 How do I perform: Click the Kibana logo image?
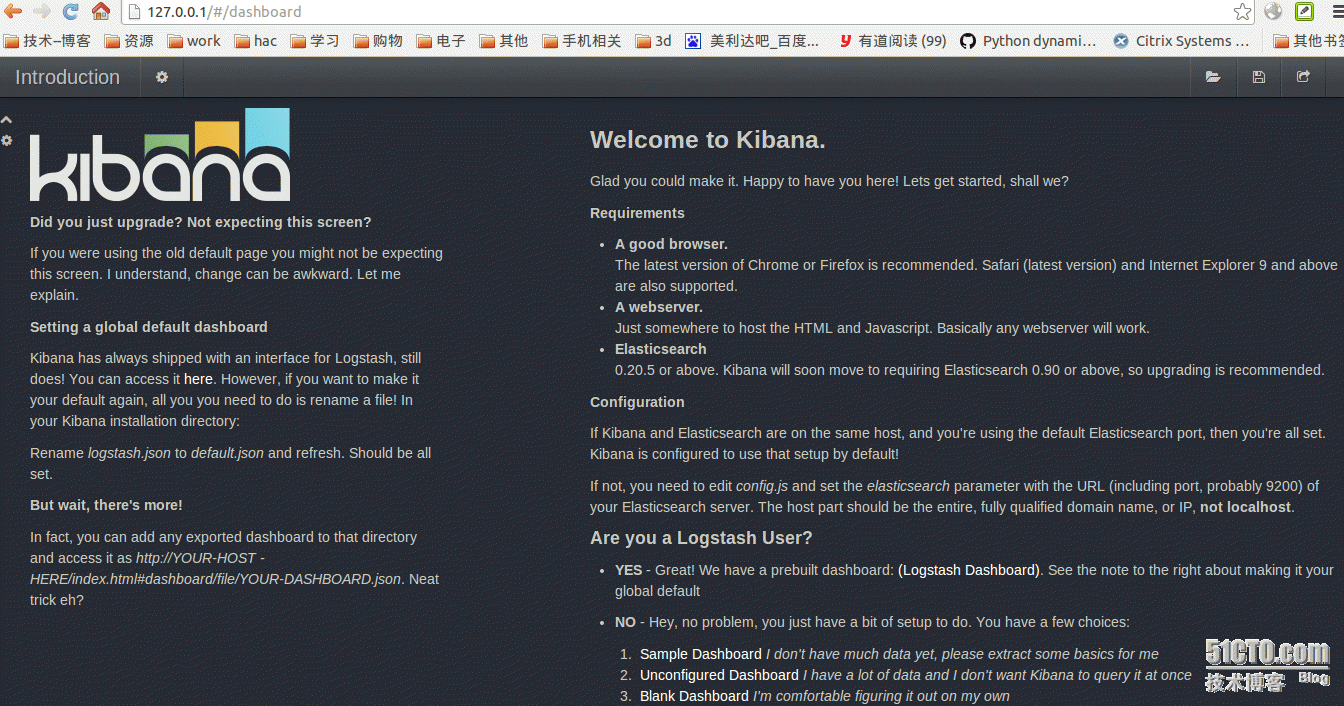click(x=160, y=155)
